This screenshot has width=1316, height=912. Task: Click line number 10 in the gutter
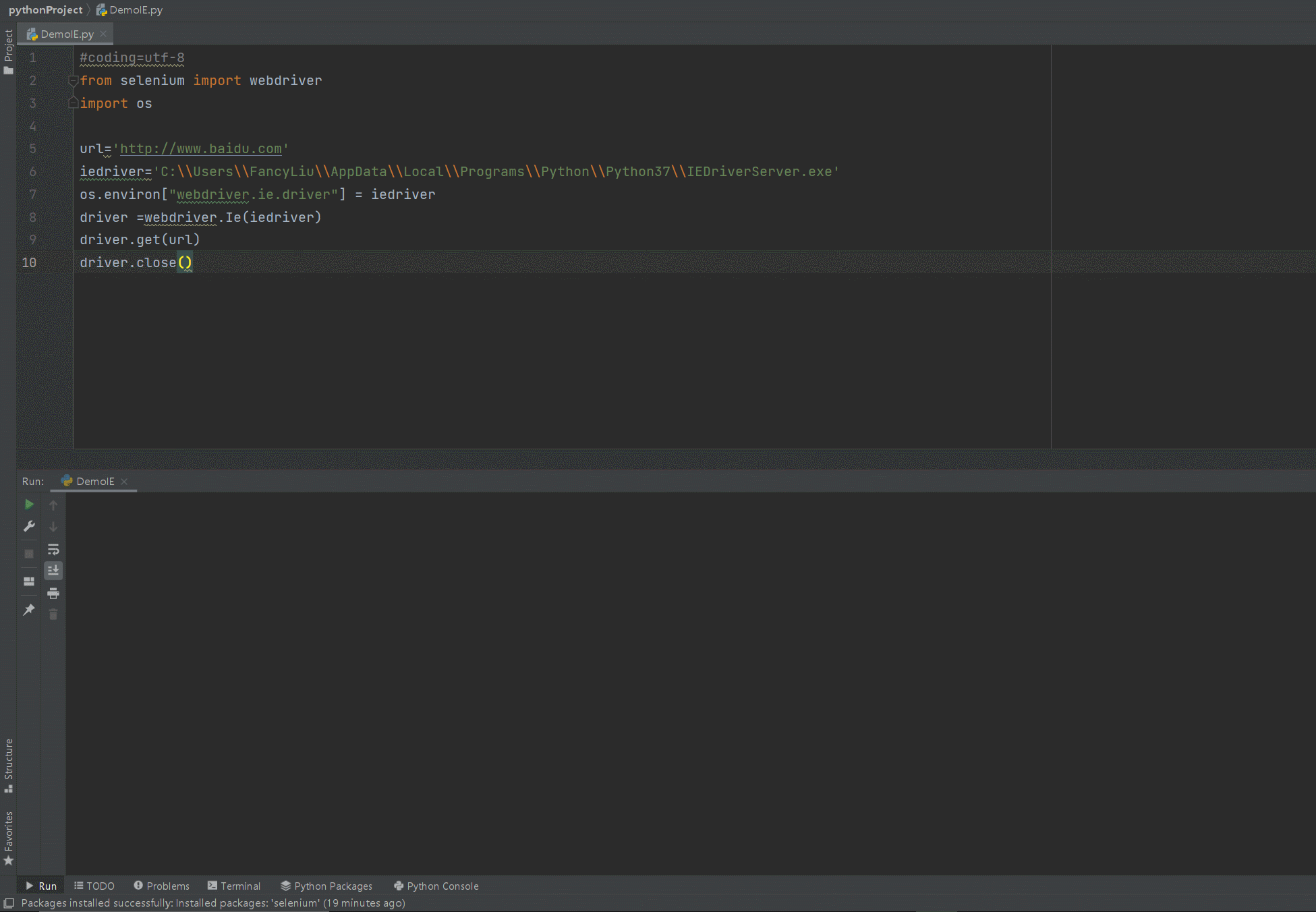click(29, 262)
